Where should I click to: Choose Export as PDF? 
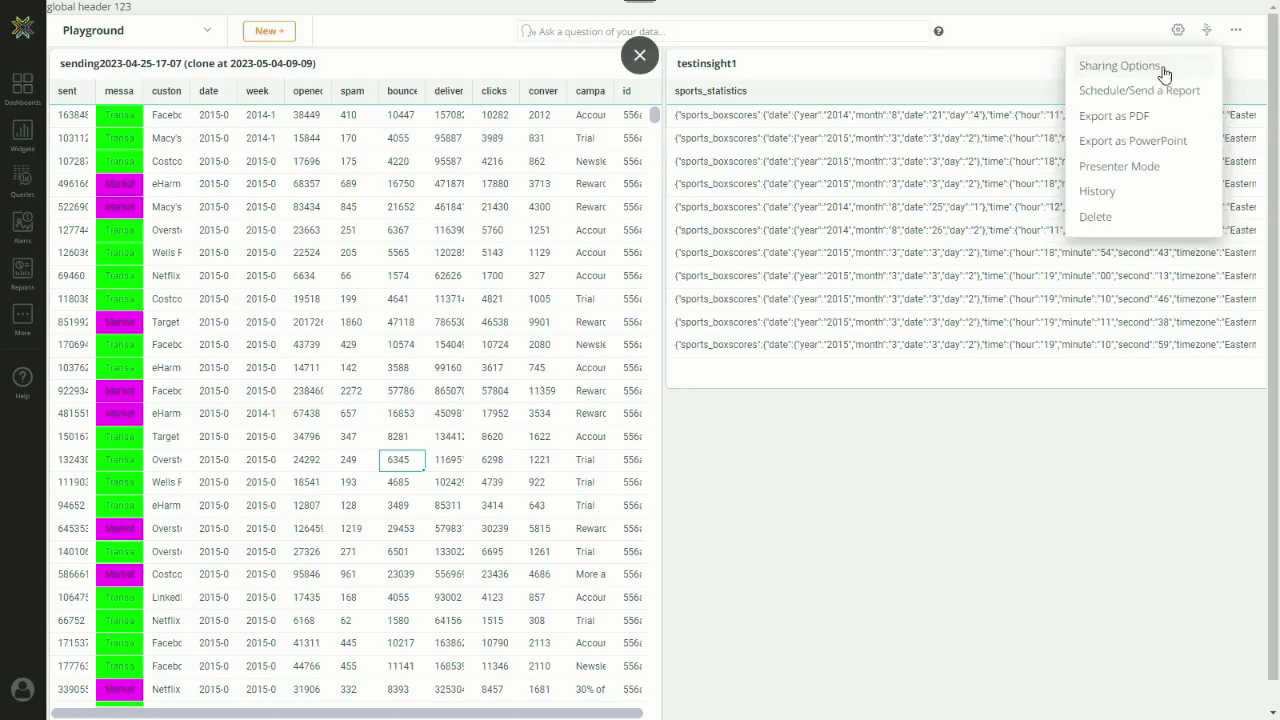click(x=1113, y=116)
